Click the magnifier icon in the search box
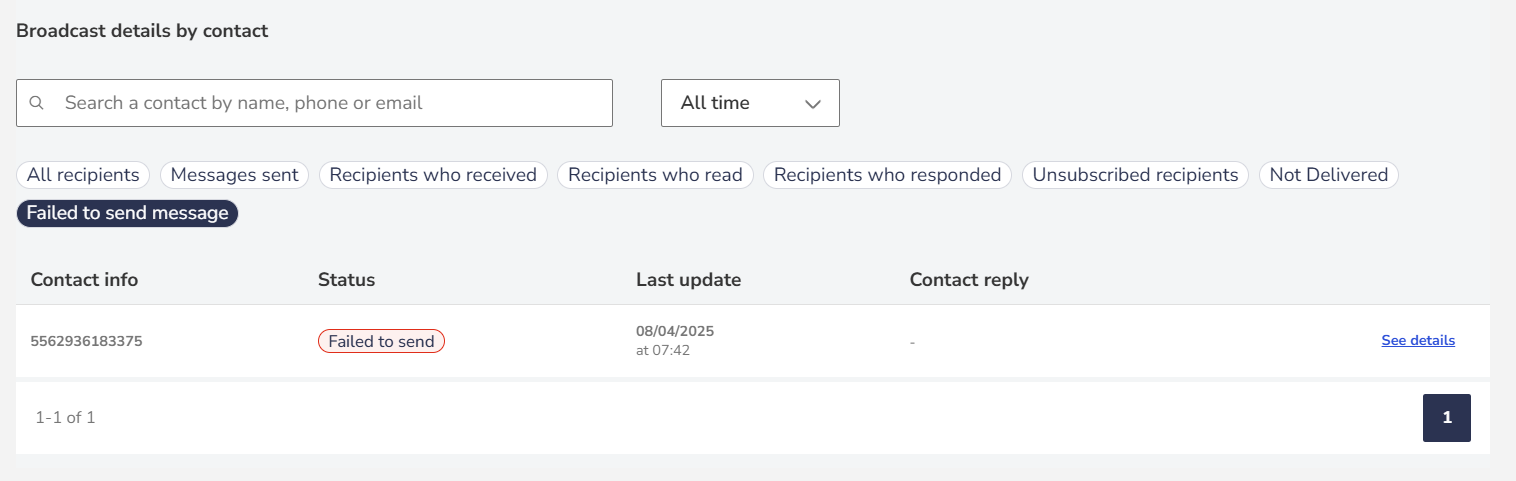This screenshot has width=1516, height=481. [37, 103]
